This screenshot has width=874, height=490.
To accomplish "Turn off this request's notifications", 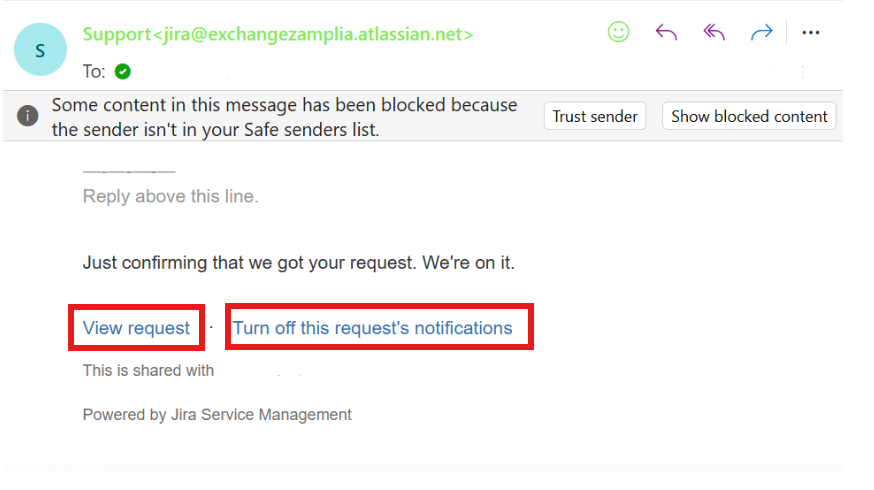I will (372, 328).
